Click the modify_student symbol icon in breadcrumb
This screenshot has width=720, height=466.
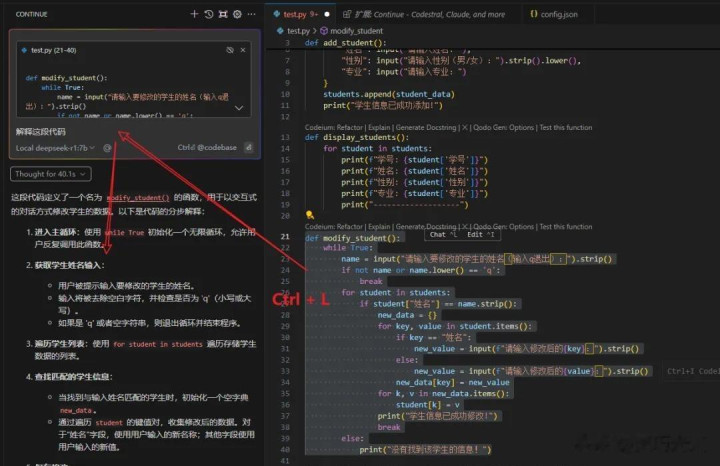(324, 31)
